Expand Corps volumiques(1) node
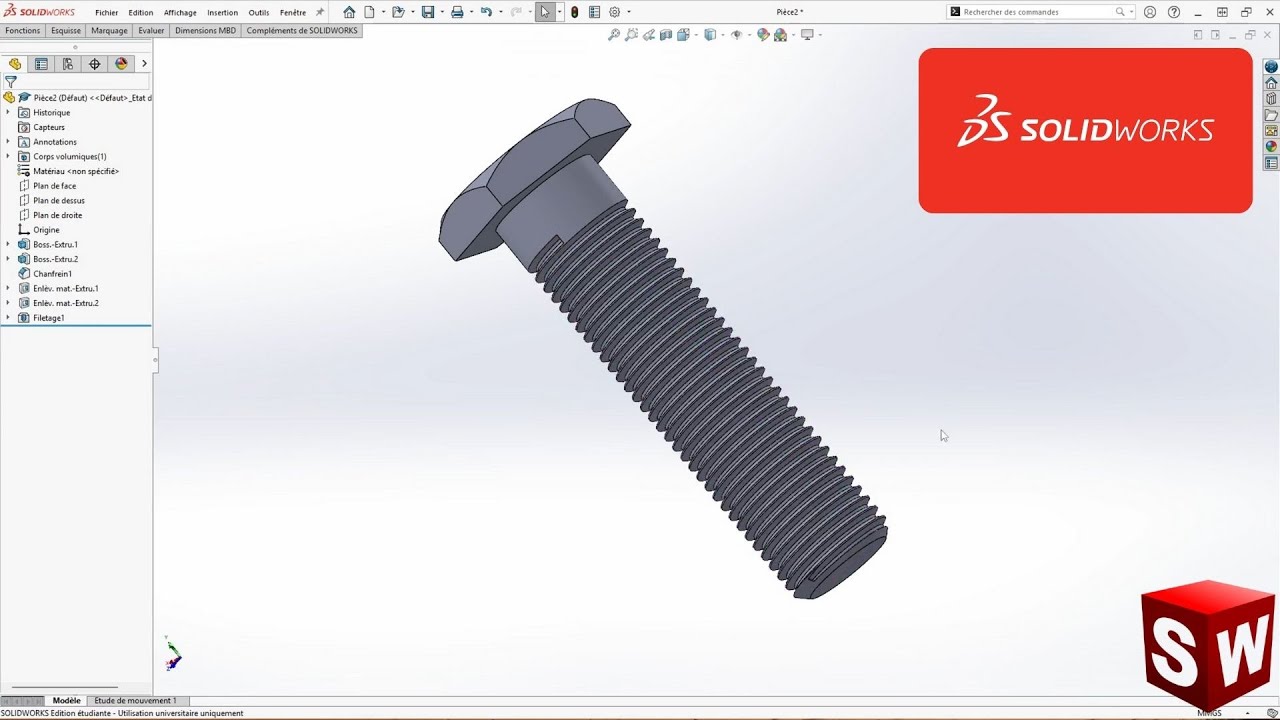Image resolution: width=1280 pixels, height=720 pixels. click(x=8, y=156)
